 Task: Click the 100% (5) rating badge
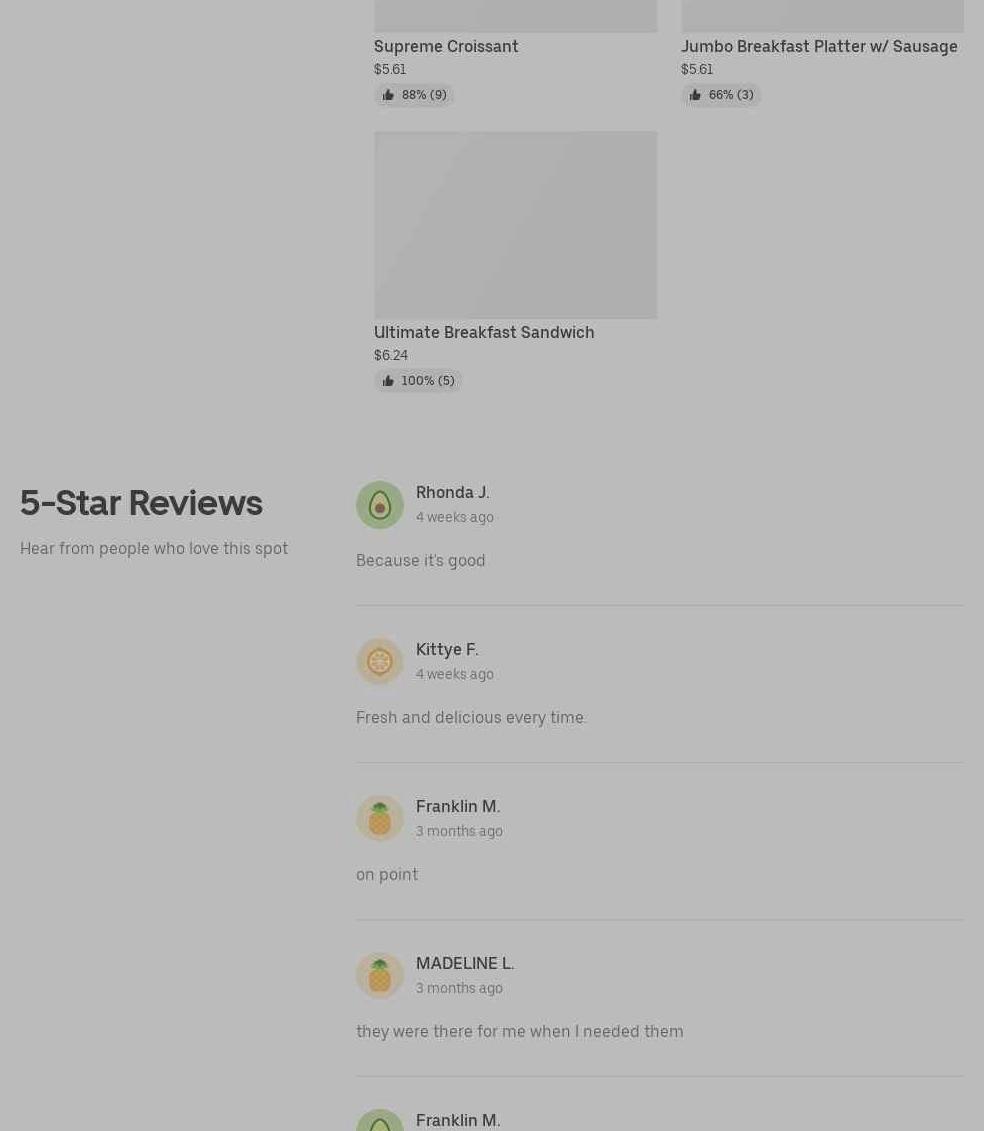[418, 381]
